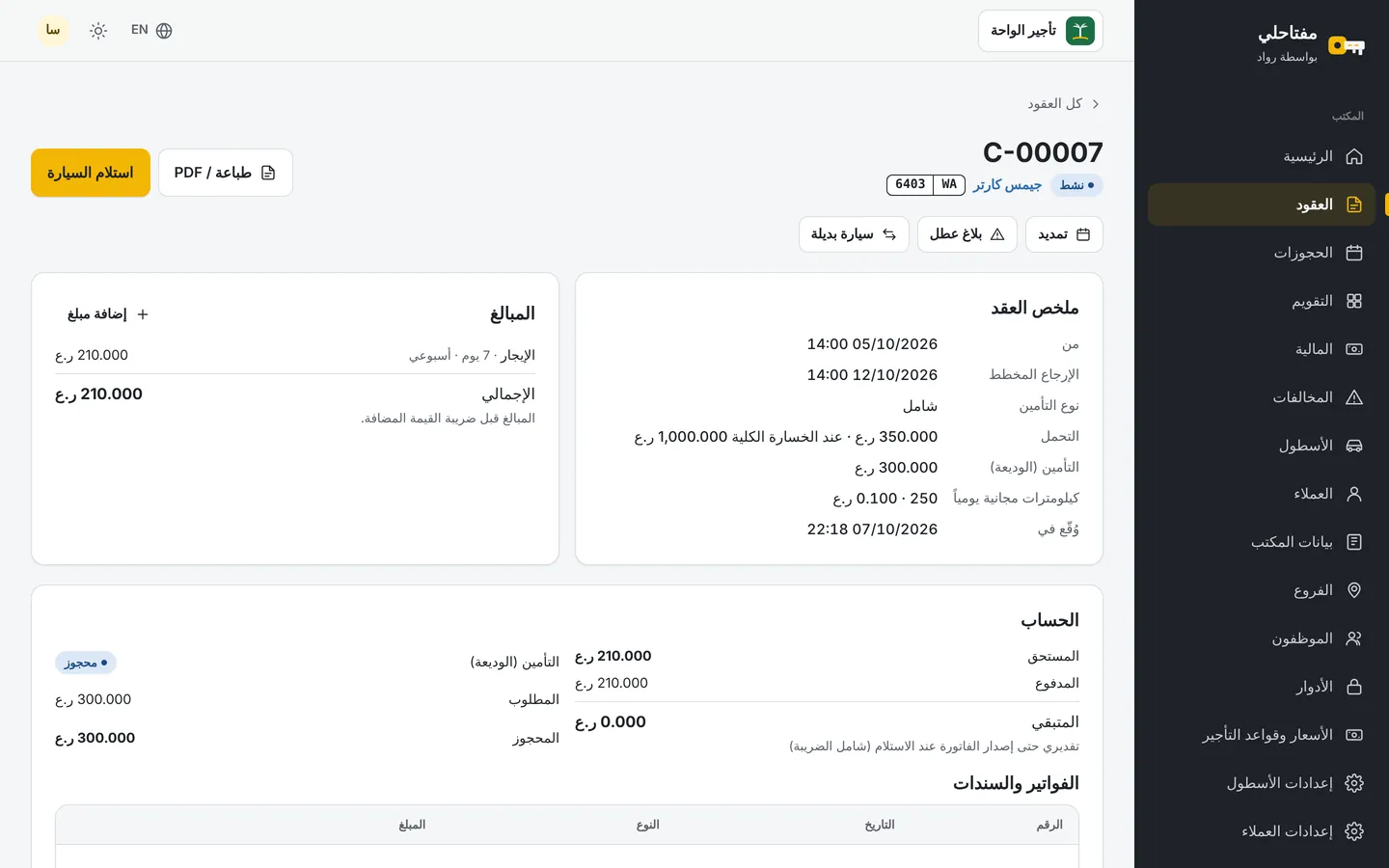Click the gear icon beside إعدادات الأسطول
Screen dimensions: 1389x868
[1354, 783]
